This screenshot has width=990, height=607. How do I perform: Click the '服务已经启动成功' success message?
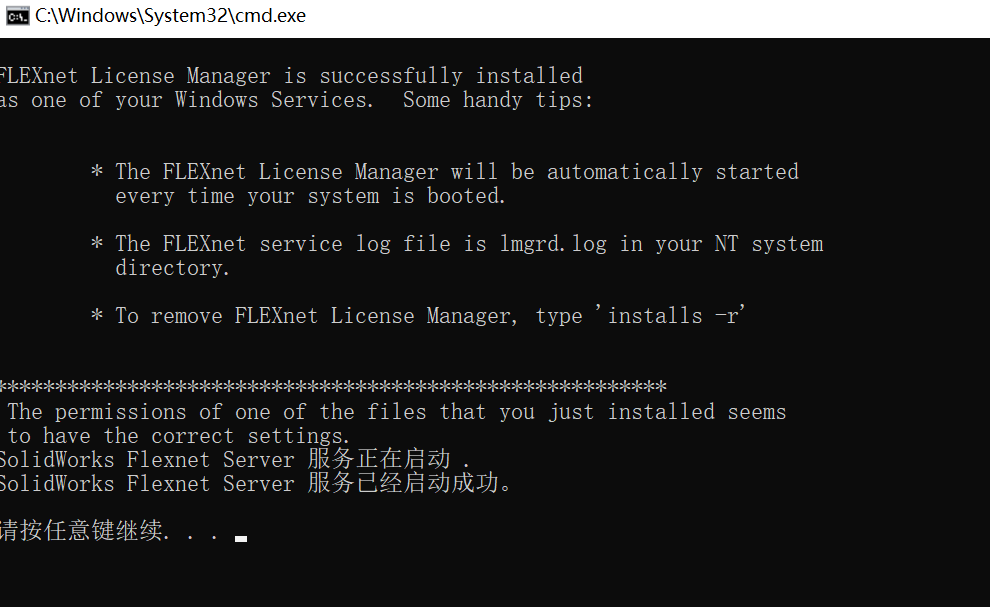click(x=255, y=484)
